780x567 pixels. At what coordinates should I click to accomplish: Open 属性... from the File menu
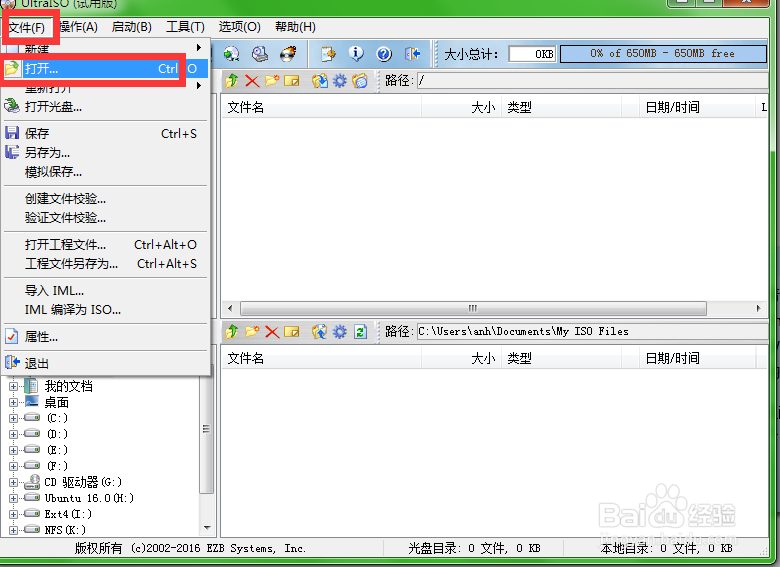[x=104, y=337]
